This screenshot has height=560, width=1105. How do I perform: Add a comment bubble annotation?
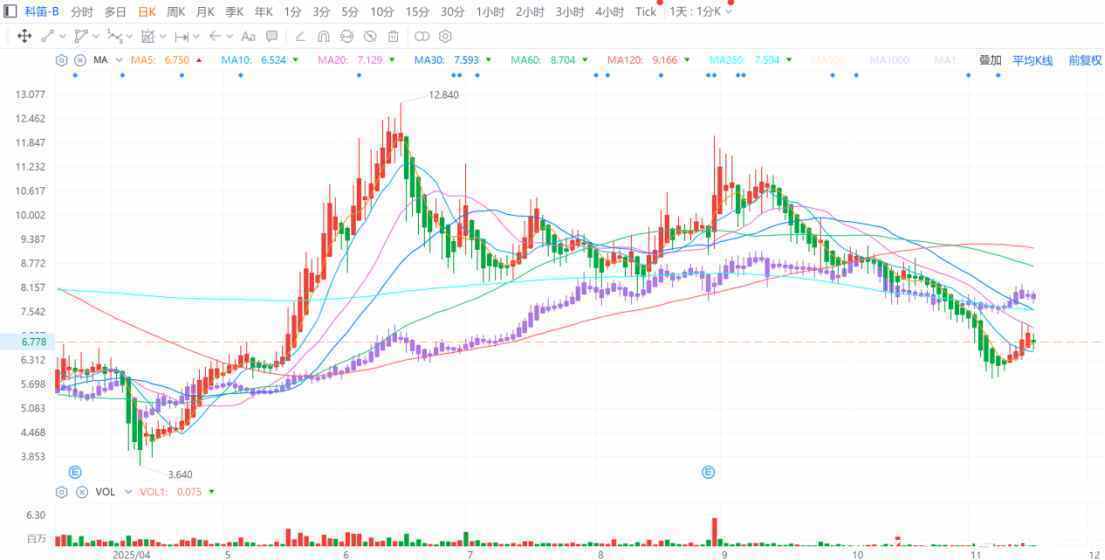pos(271,36)
